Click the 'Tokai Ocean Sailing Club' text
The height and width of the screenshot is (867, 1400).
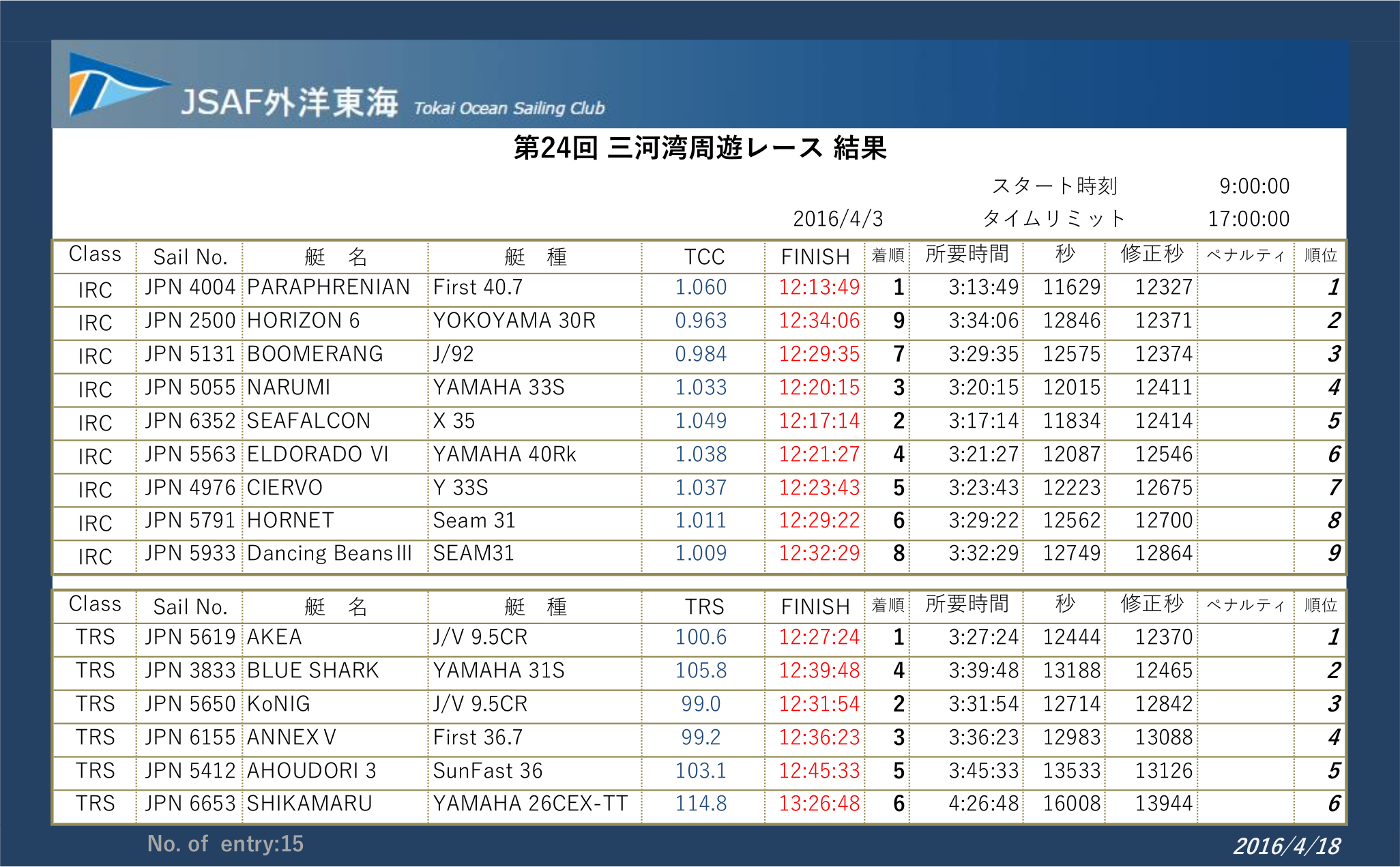coord(509,108)
